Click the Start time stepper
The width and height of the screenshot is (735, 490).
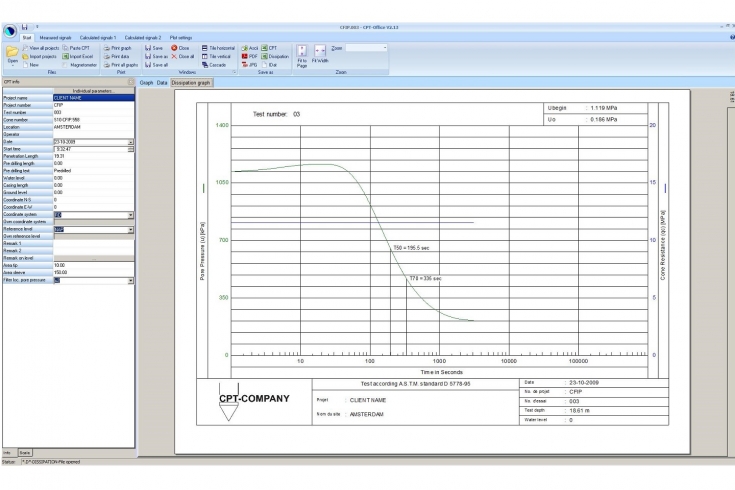pos(130,149)
